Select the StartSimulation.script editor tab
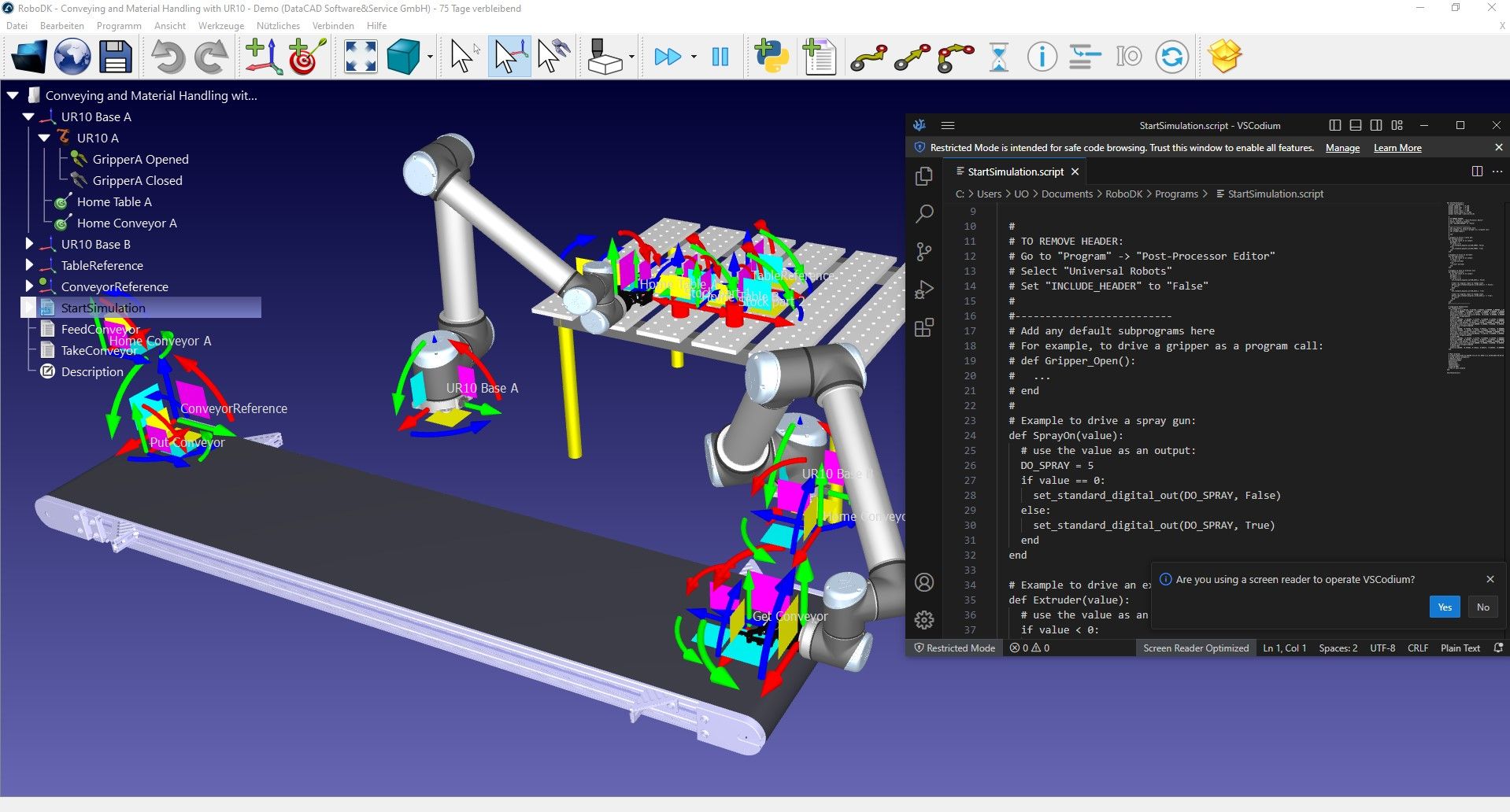 (x=1015, y=172)
